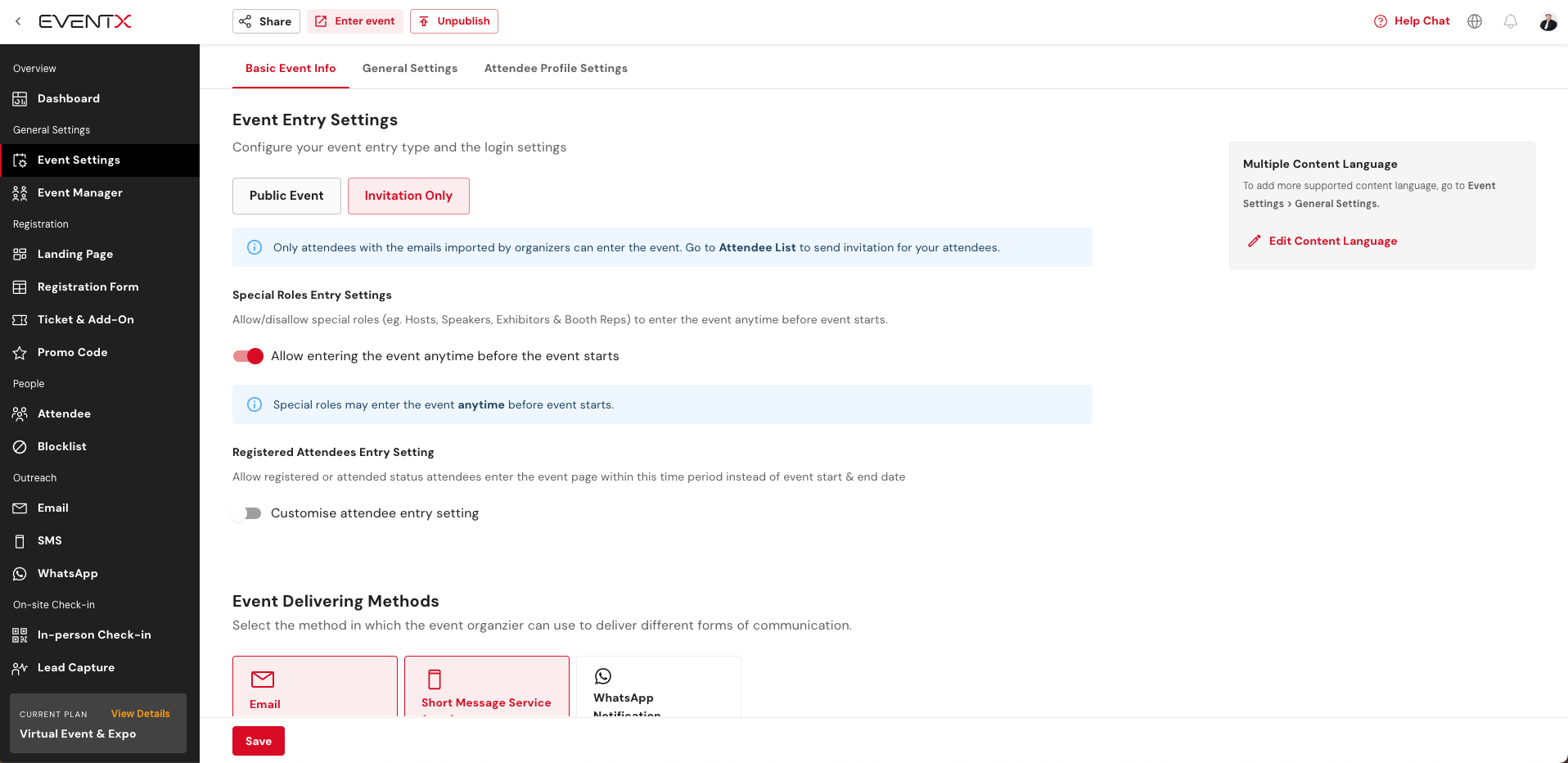Open Event Manager label in sidebar
The image size is (1568, 763).
80,192
